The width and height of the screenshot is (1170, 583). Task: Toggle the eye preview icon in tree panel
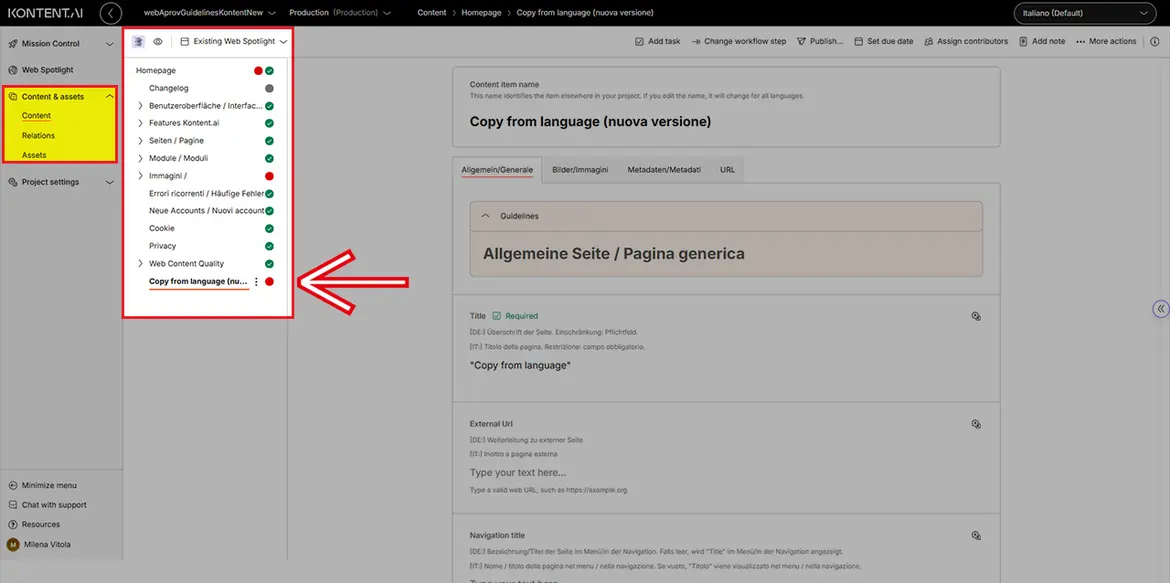158,42
